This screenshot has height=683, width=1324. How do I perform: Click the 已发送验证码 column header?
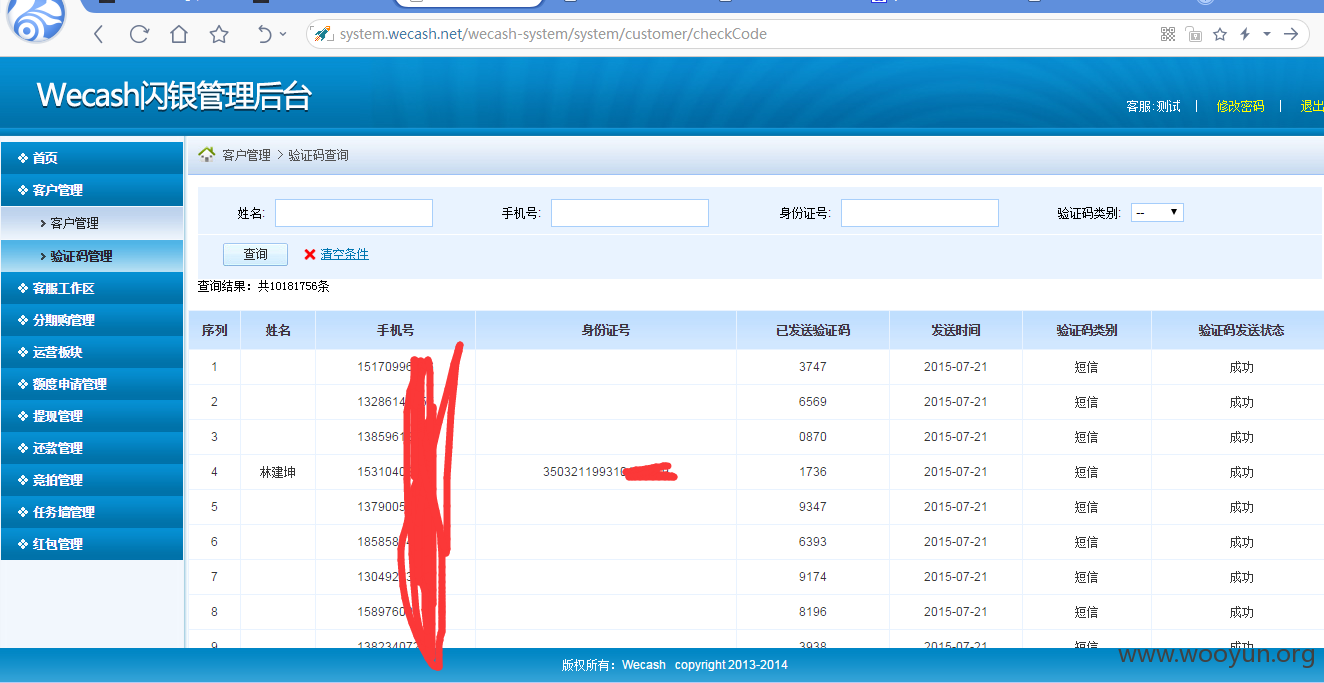click(813, 330)
